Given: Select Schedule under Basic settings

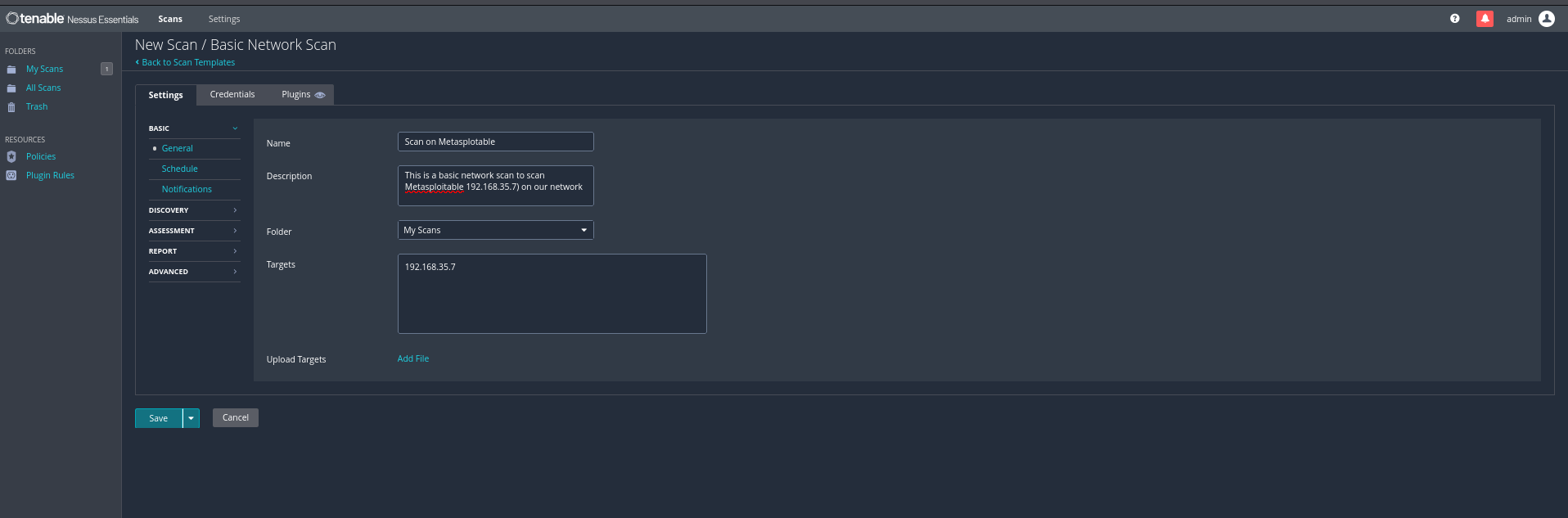Looking at the screenshot, I should pyautogui.click(x=179, y=169).
